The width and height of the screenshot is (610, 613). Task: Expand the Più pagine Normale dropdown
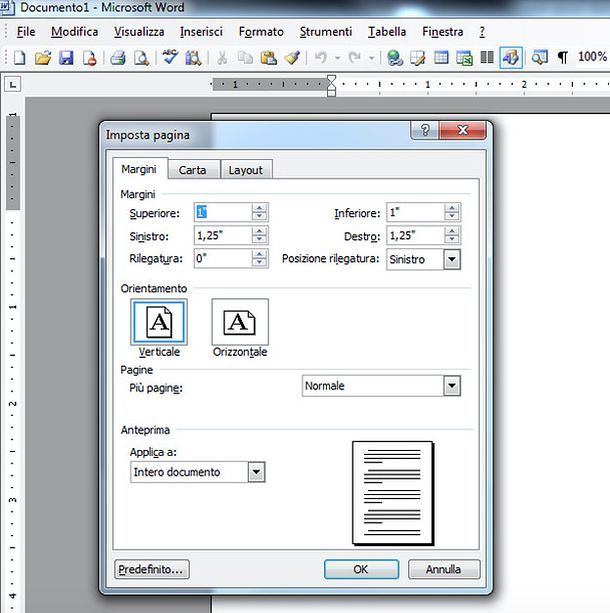click(x=452, y=386)
